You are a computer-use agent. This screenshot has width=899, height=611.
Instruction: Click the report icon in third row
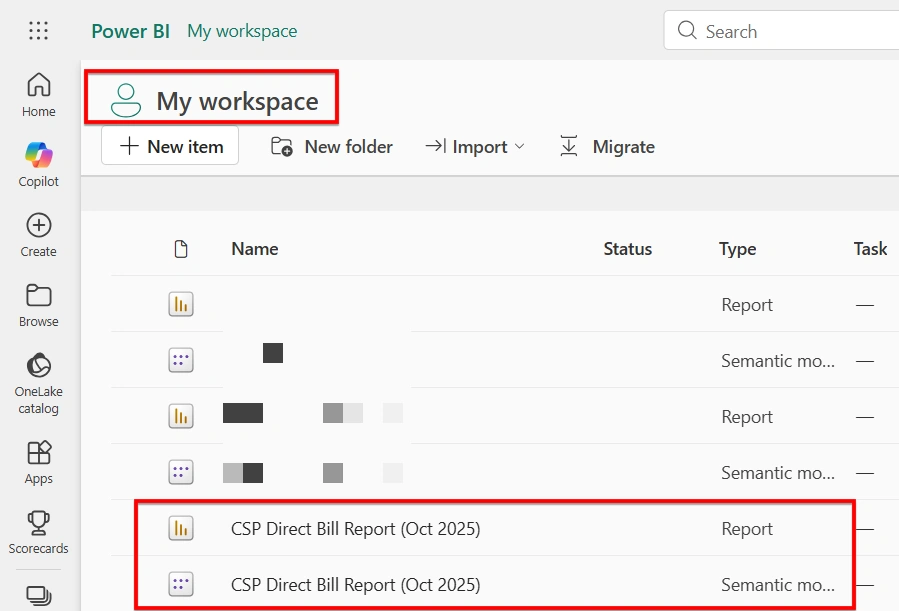tap(181, 416)
